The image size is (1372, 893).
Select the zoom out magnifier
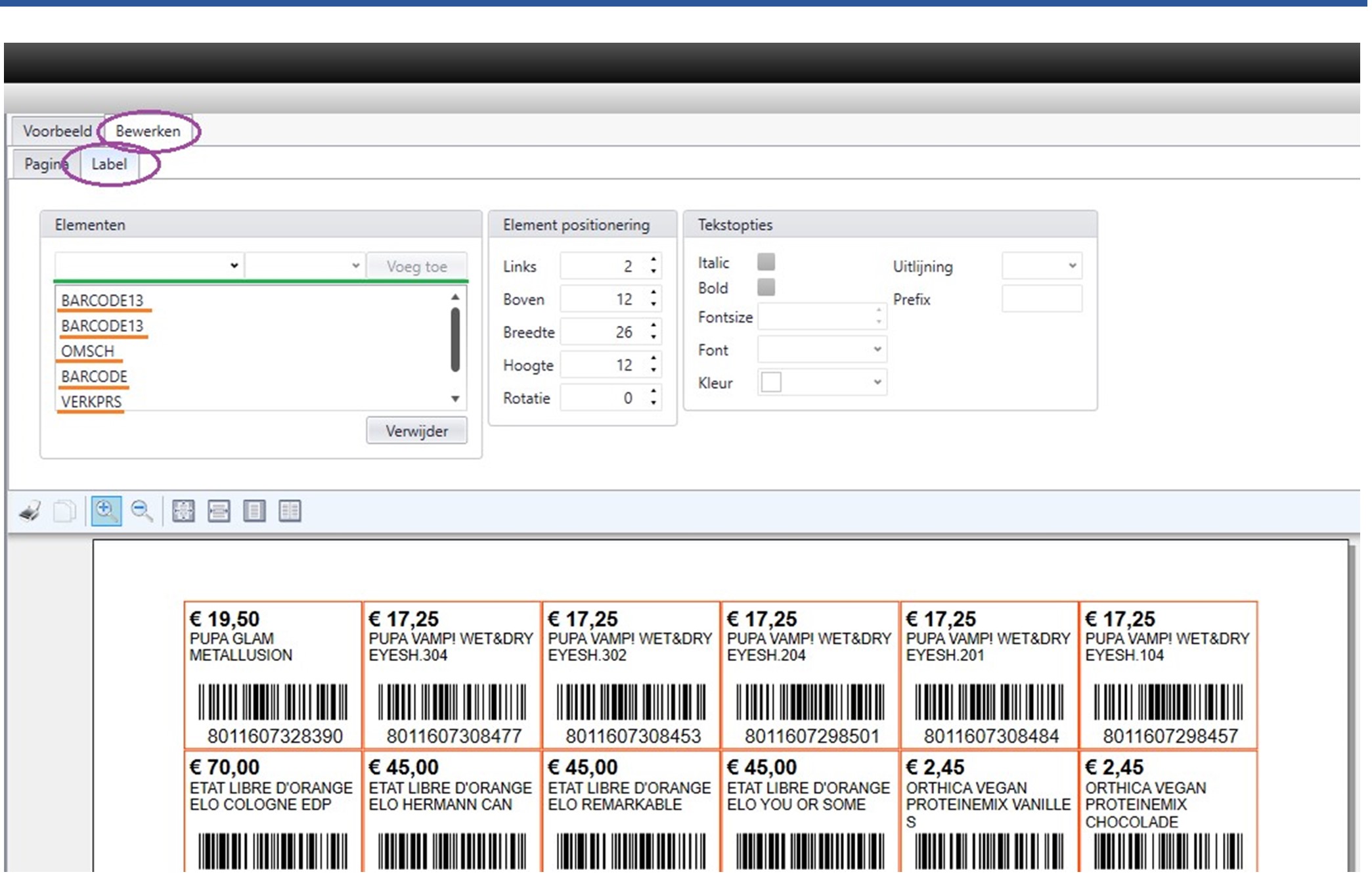click(142, 511)
